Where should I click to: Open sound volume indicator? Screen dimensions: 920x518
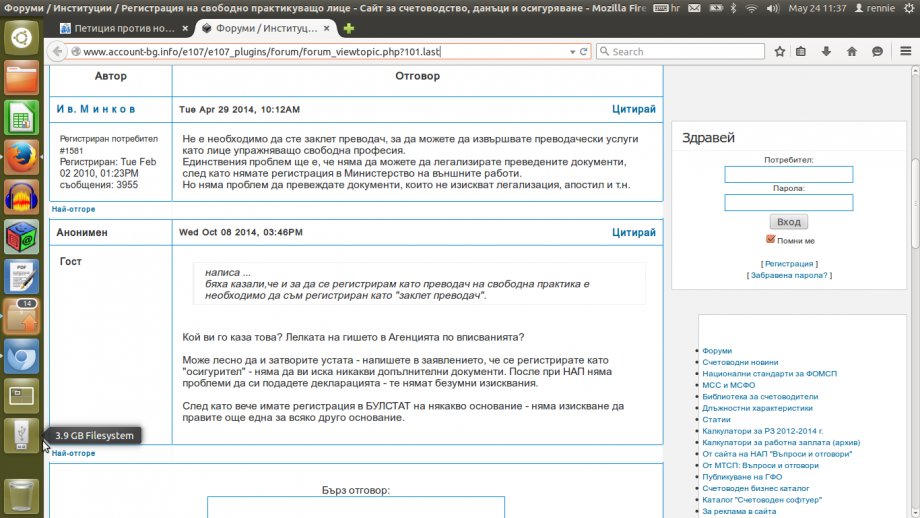point(773,8)
